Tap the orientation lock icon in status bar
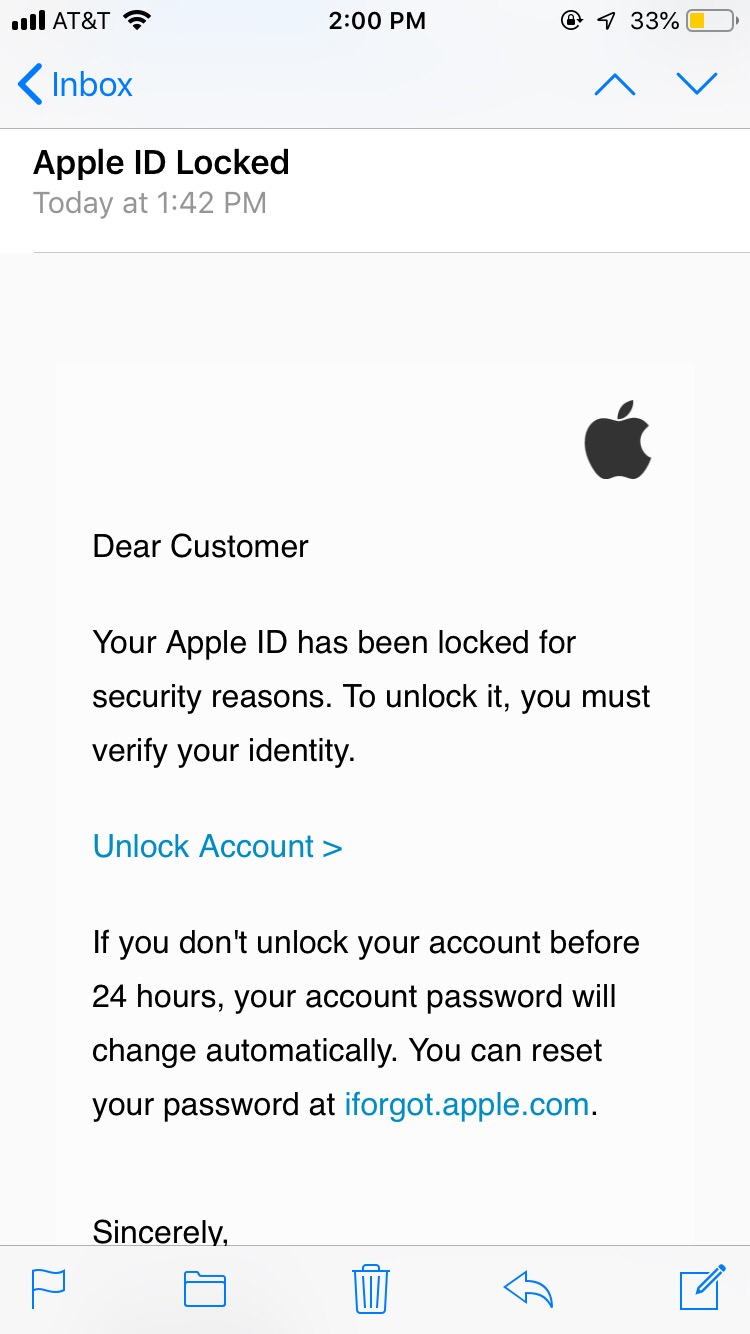The image size is (750, 1334). tap(571, 18)
